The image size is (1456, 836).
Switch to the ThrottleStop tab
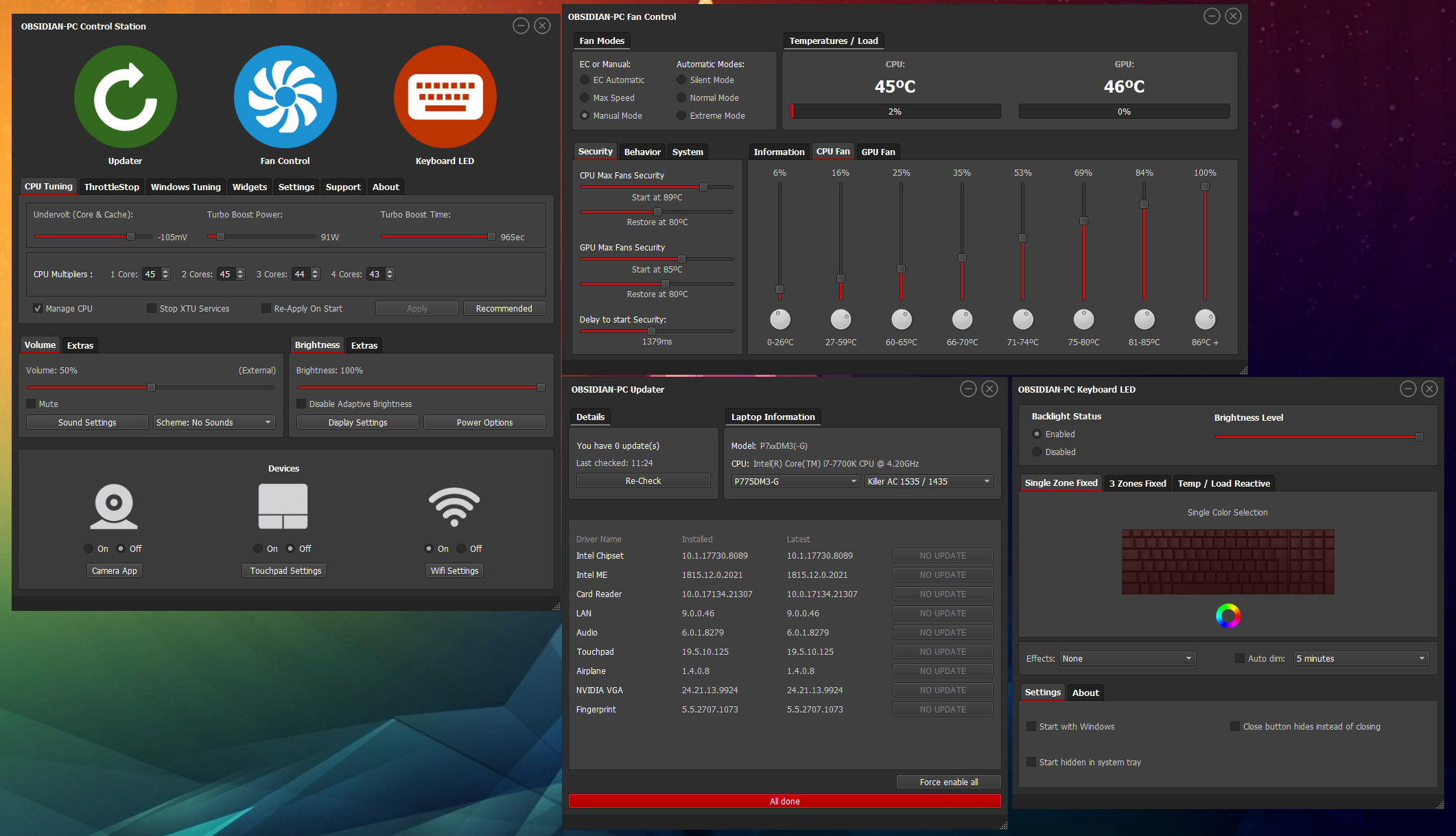click(112, 187)
